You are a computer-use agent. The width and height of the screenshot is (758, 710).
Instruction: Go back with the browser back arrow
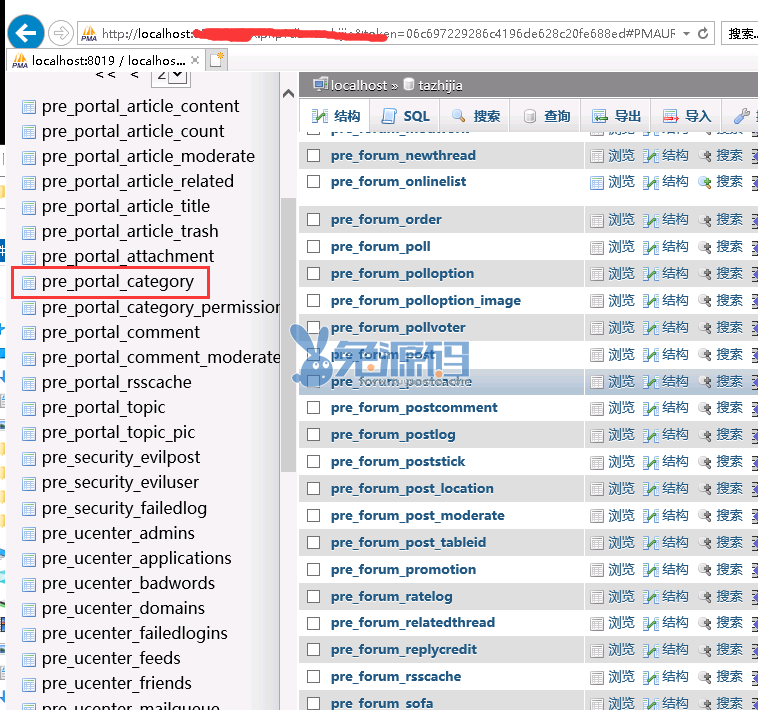(26, 33)
